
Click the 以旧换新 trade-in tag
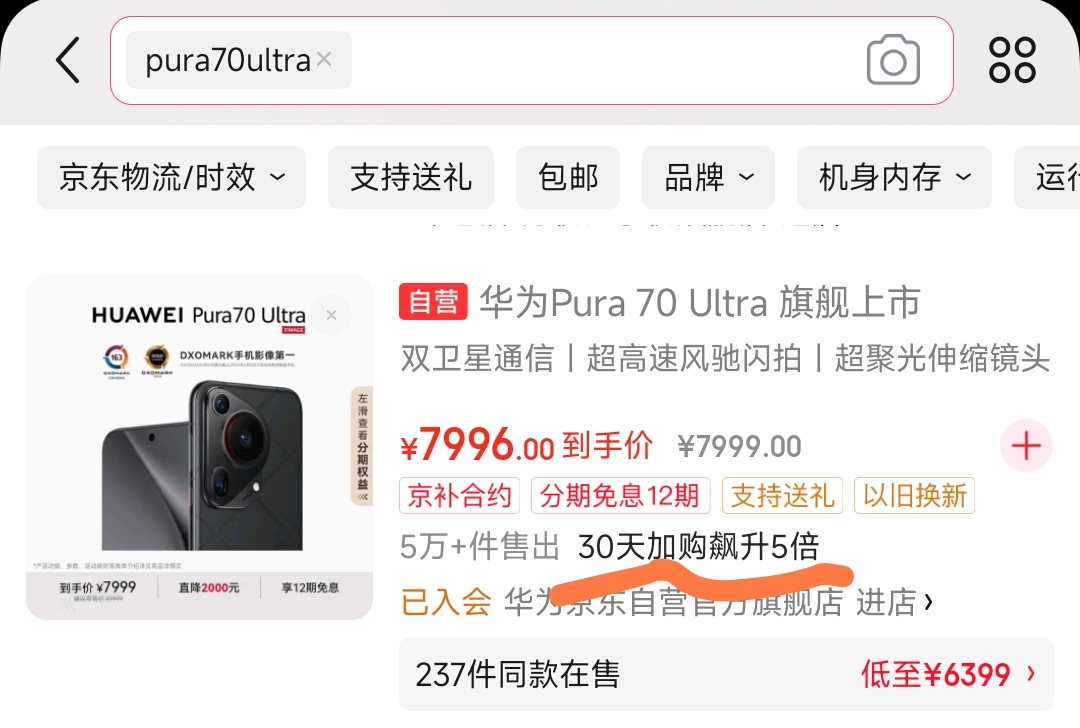point(914,495)
